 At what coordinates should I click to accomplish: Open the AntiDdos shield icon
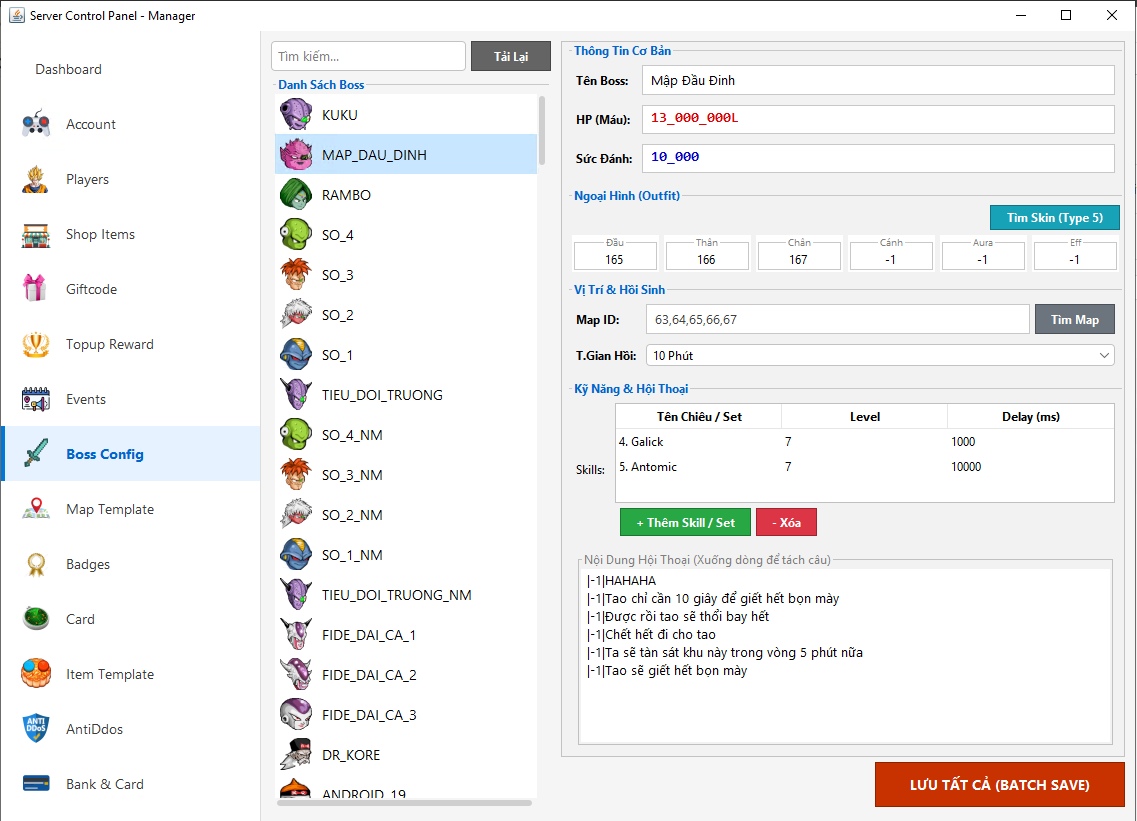[36, 728]
